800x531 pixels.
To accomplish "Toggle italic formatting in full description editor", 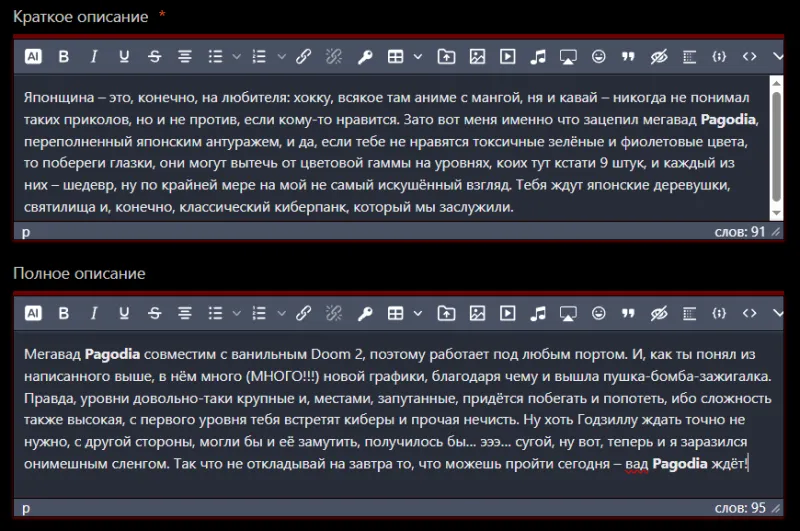I will click(94, 313).
